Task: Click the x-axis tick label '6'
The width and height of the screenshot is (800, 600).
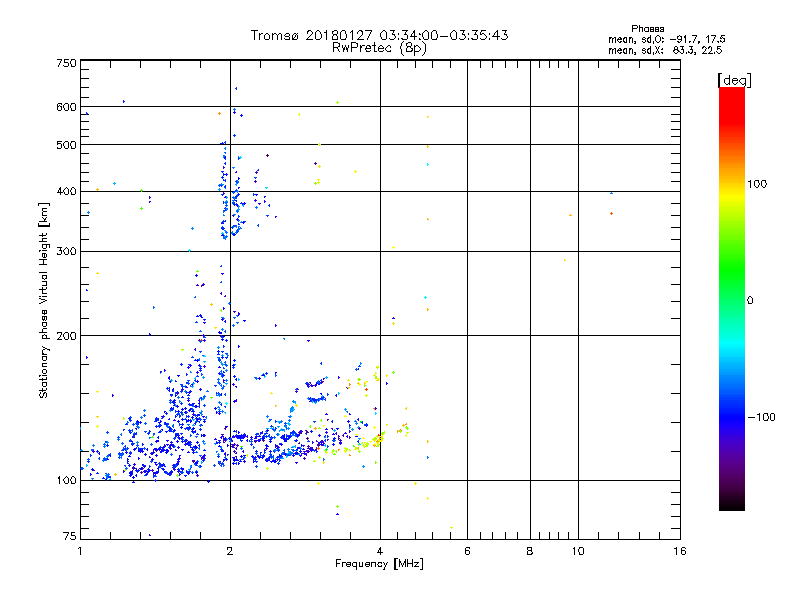Action: (467, 551)
